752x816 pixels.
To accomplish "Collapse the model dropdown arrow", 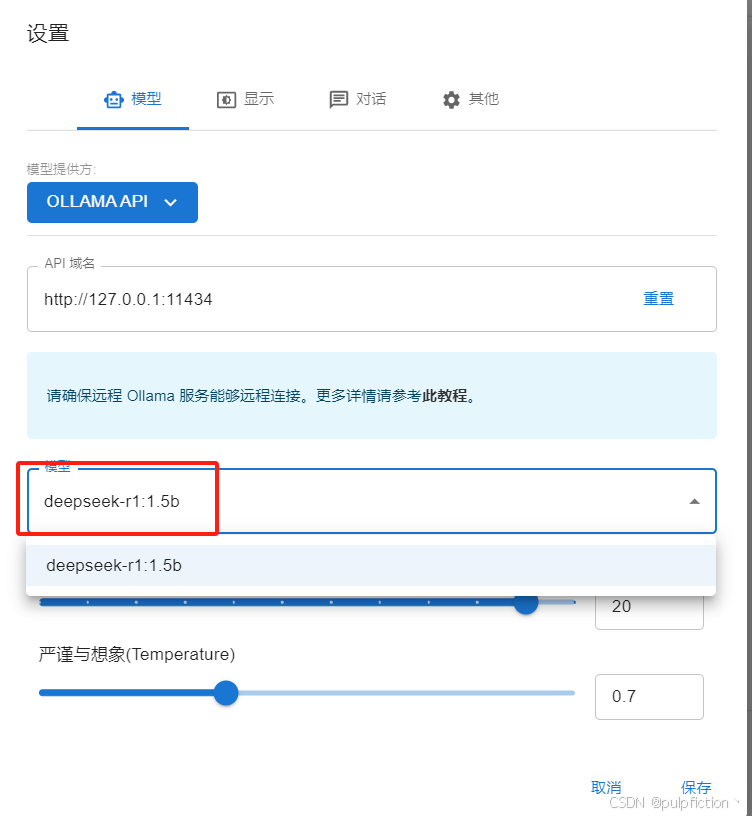I will coord(694,502).
